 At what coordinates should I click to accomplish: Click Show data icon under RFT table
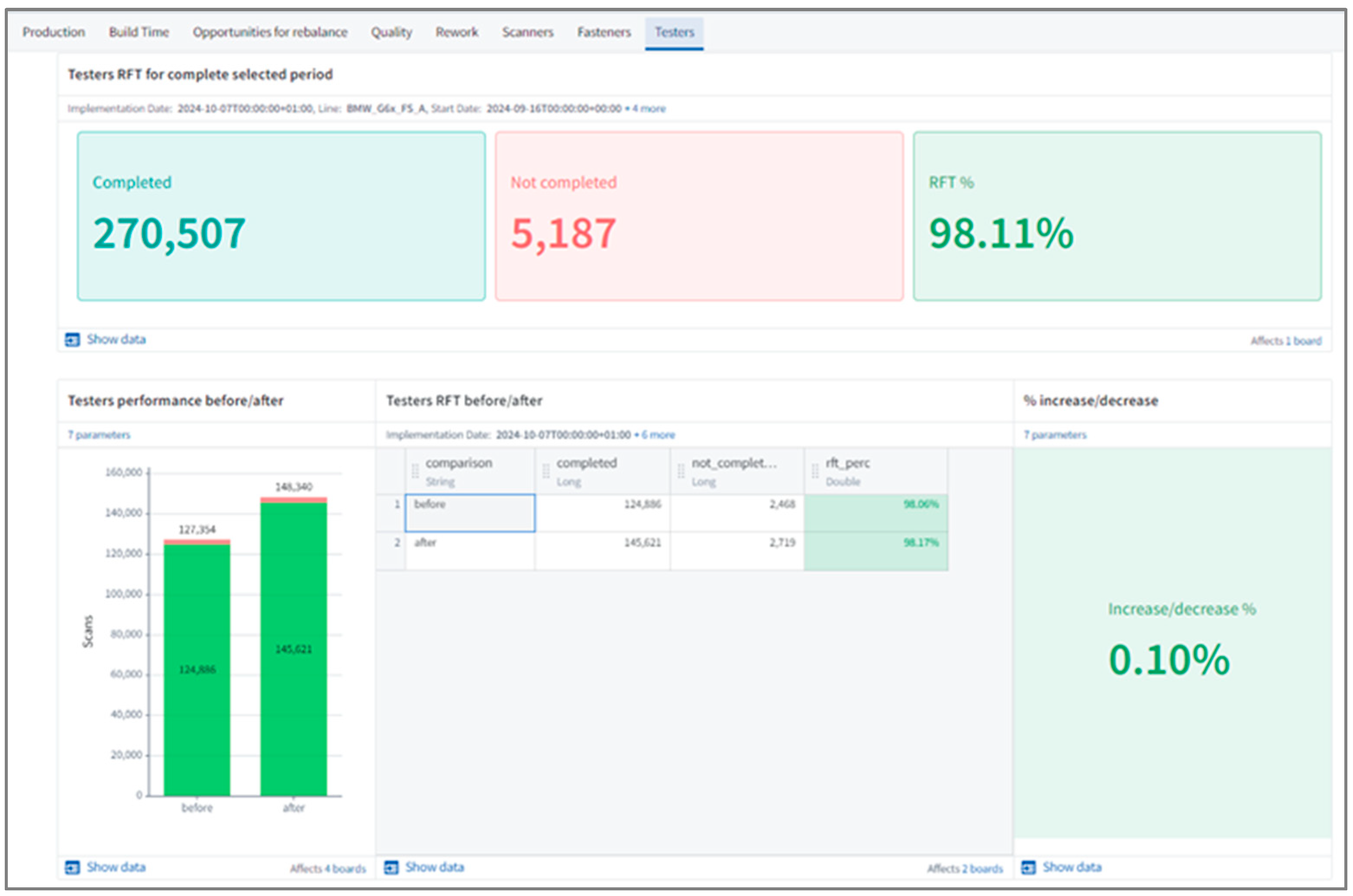click(x=391, y=867)
